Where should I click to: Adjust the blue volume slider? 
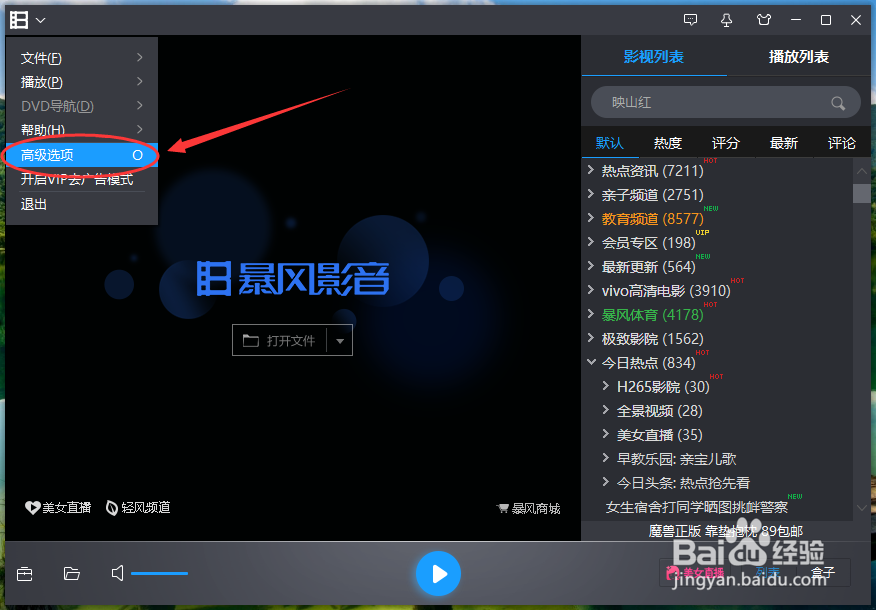tap(159, 574)
